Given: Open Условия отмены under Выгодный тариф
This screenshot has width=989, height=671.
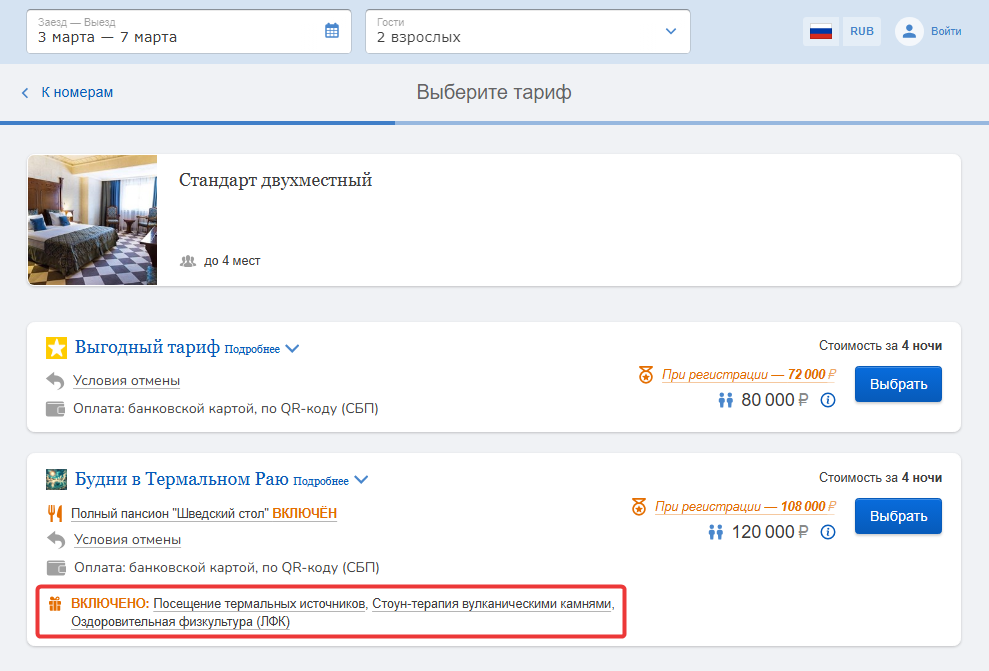Looking at the screenshot, I should click(x=126, y=381).
